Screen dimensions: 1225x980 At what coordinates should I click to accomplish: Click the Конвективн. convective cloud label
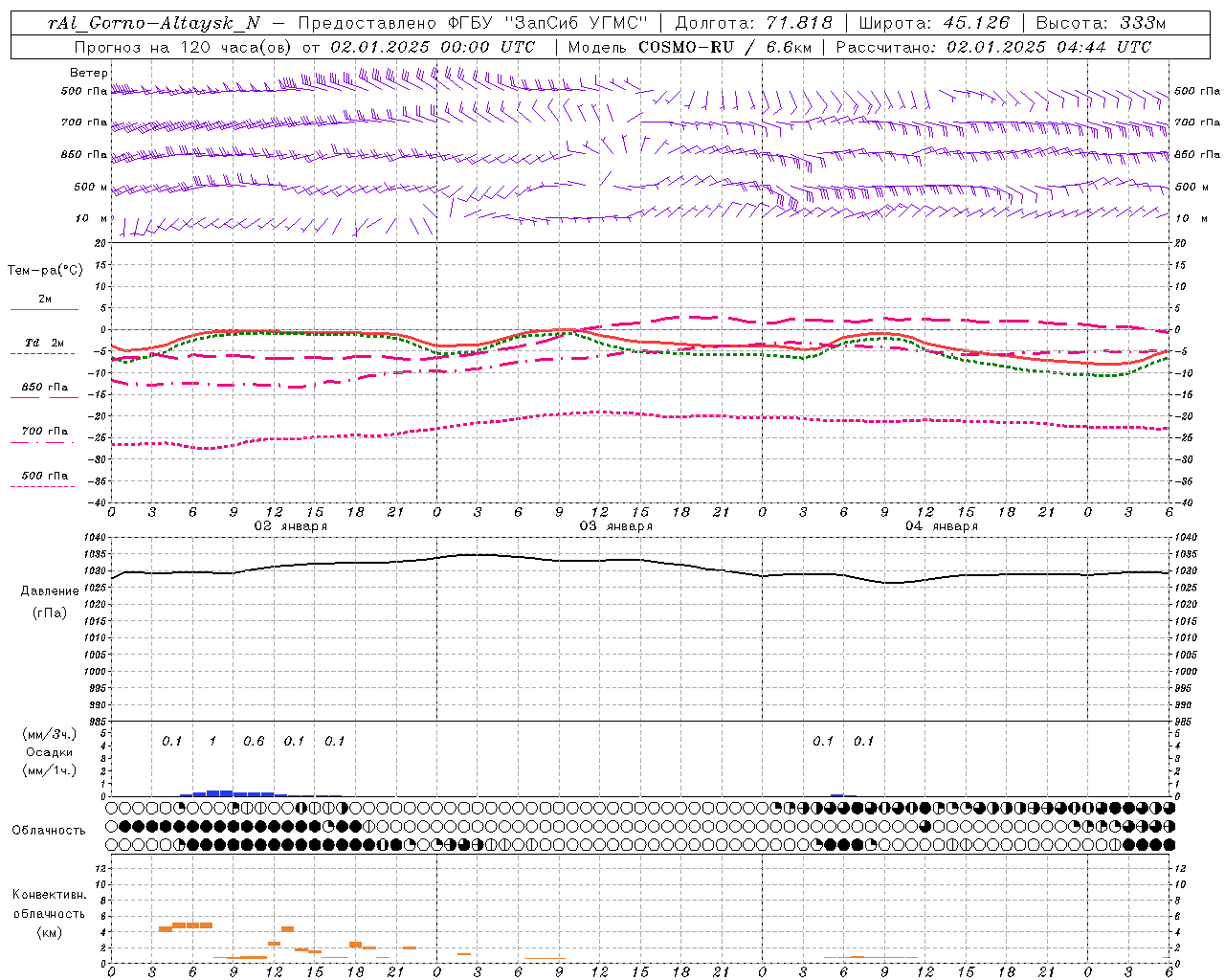click(49, 895)
